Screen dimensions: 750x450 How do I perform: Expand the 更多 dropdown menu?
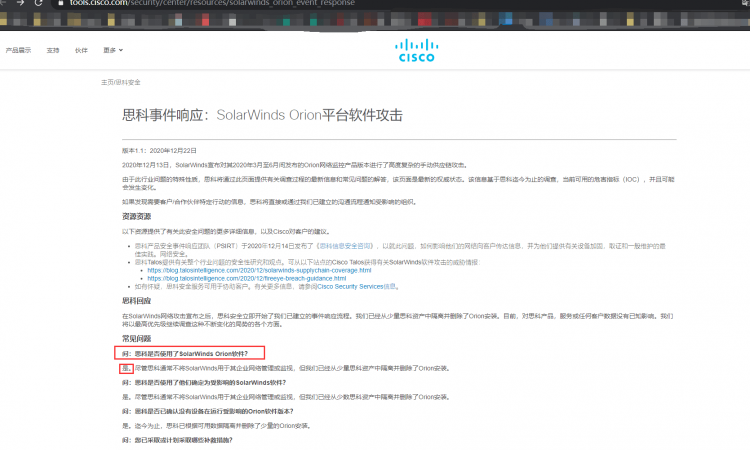pyautogui.click(x=113, y=50)
